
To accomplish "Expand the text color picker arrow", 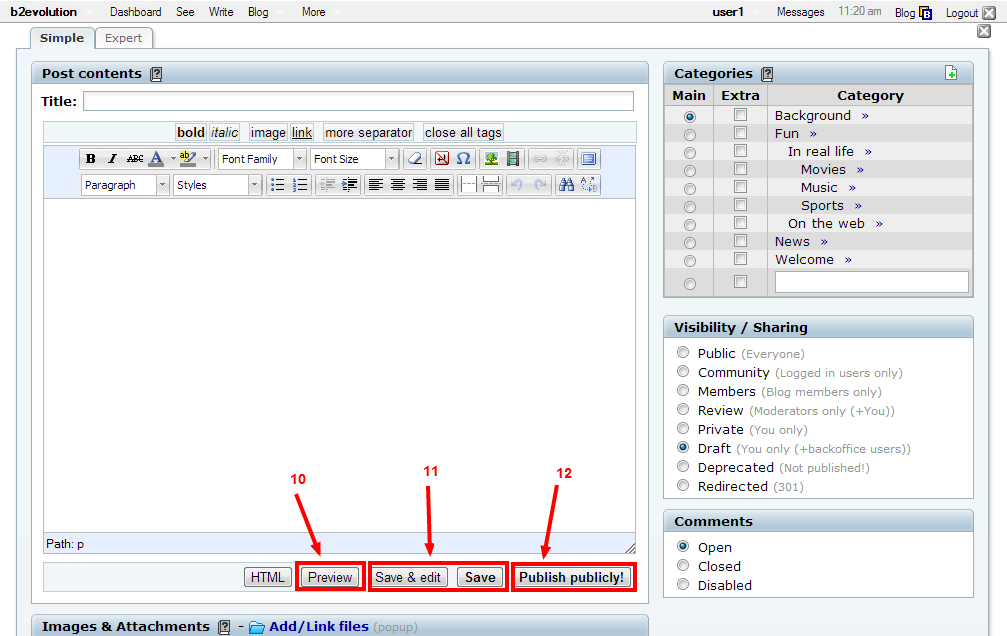I will [x=173, y=159].
